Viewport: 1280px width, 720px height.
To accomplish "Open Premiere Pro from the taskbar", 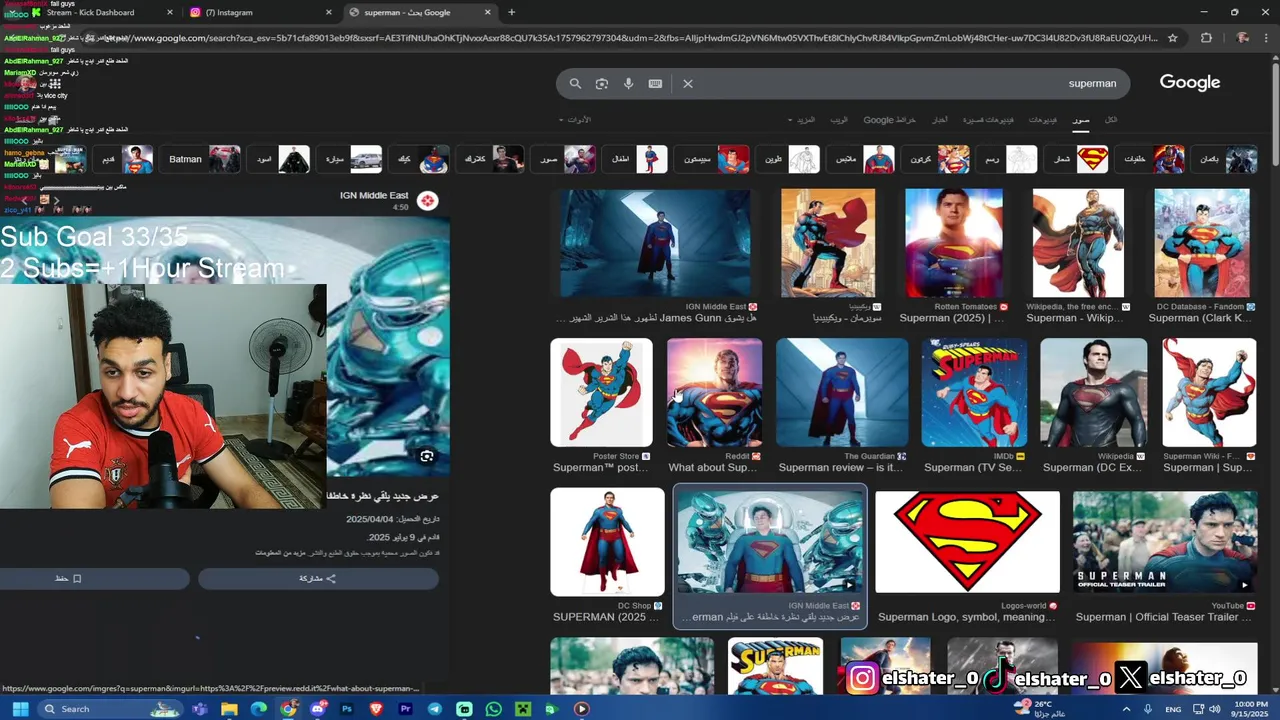I will [406, 709].
